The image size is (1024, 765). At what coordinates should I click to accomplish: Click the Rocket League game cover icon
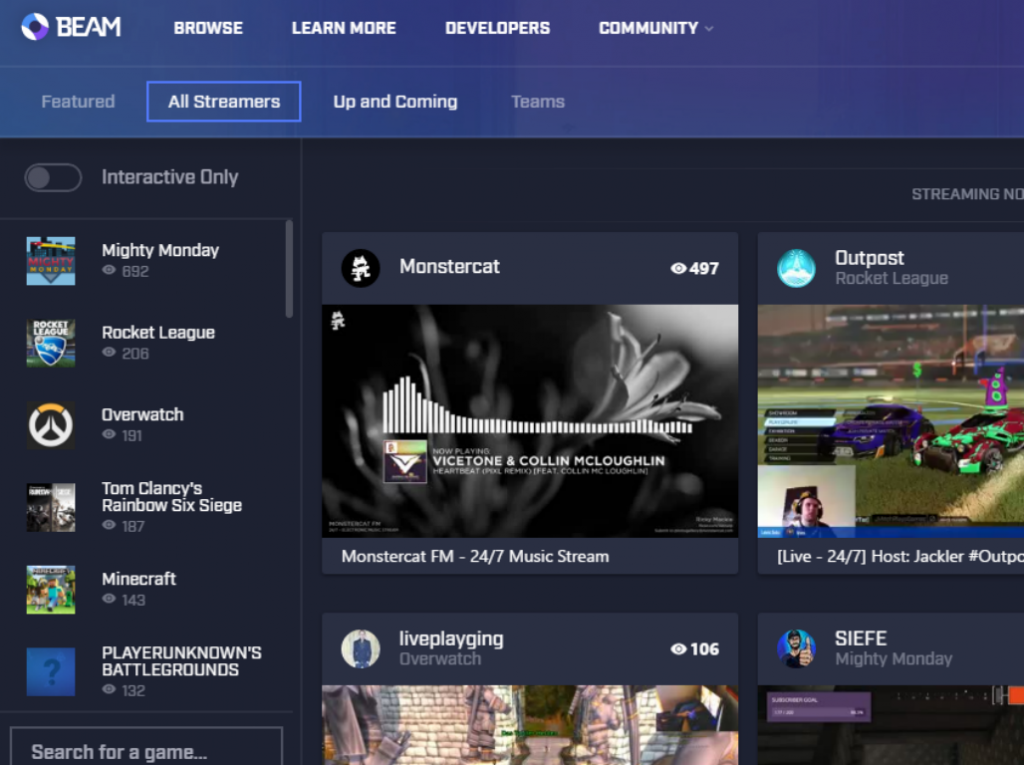(x=50, y=343)
